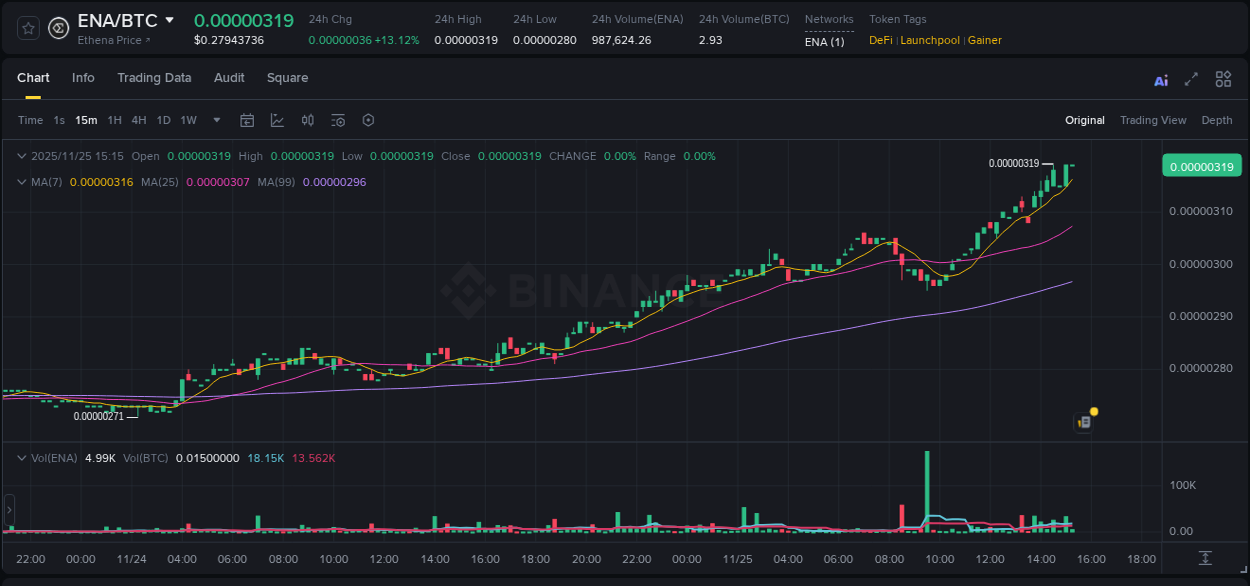Open the AI analysis feature

[1161, 79]
